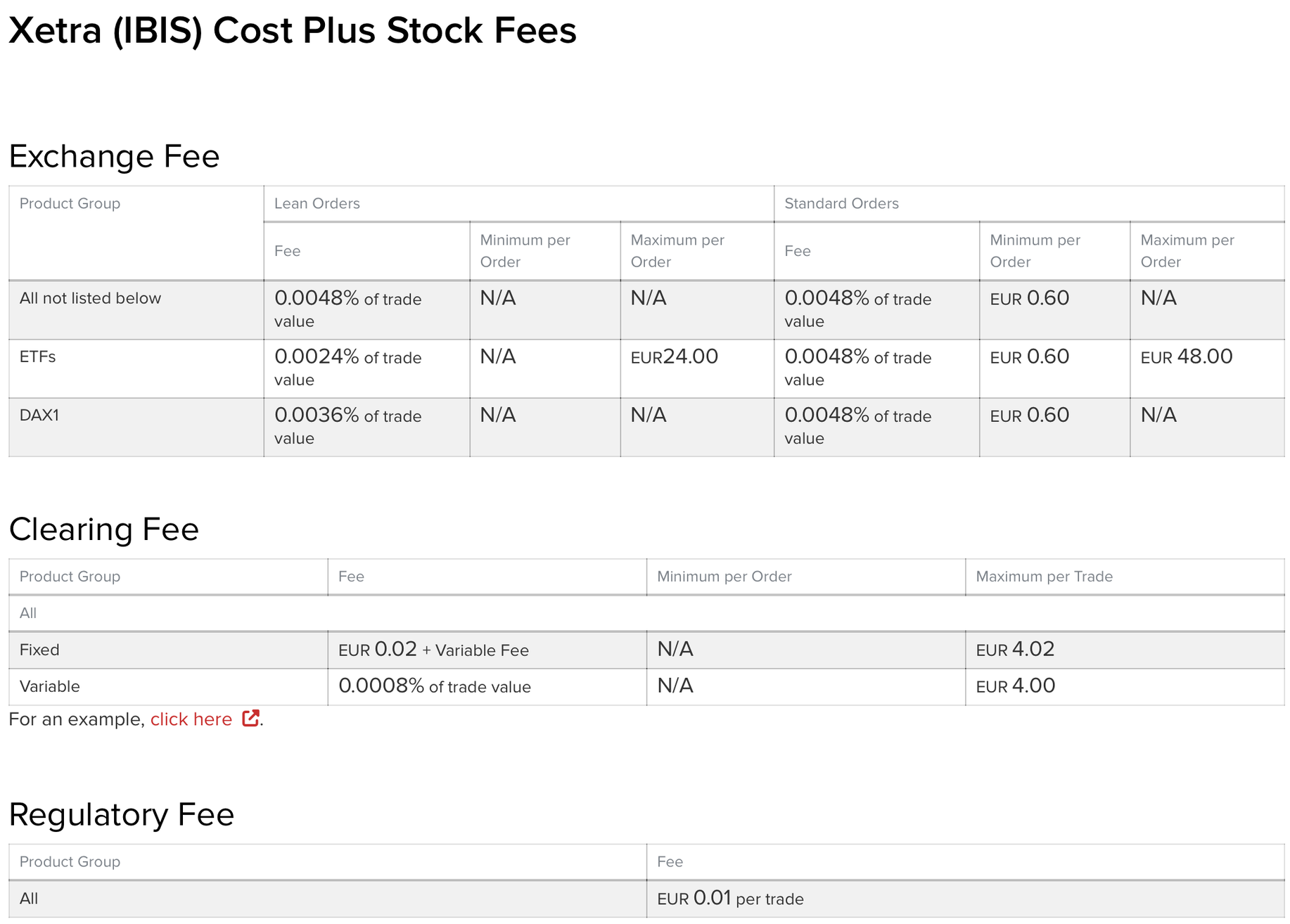
Task: Open the 'click here' example link
Action: pos(191,719)
